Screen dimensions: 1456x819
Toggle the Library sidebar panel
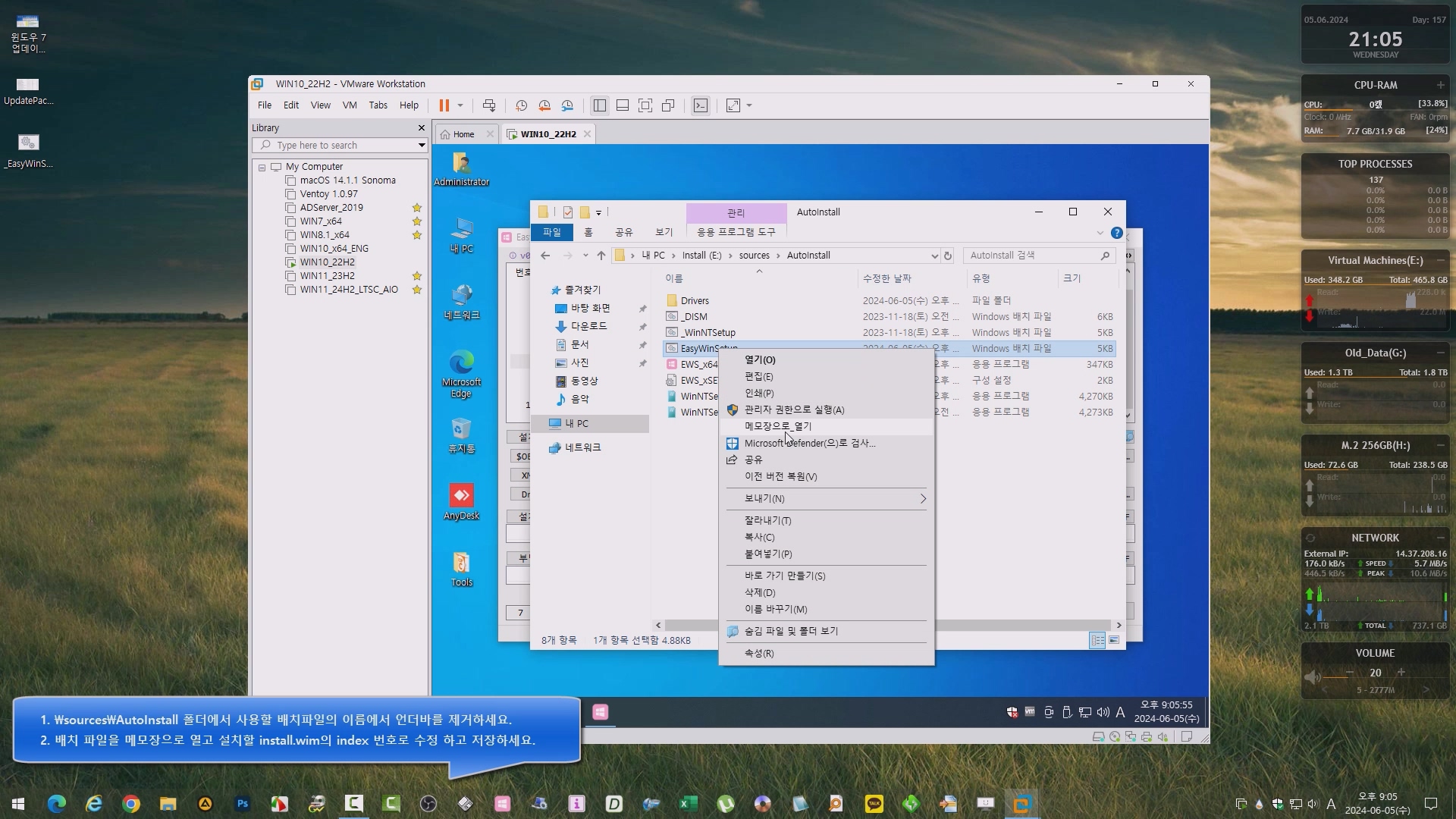[x=600, y=105]
